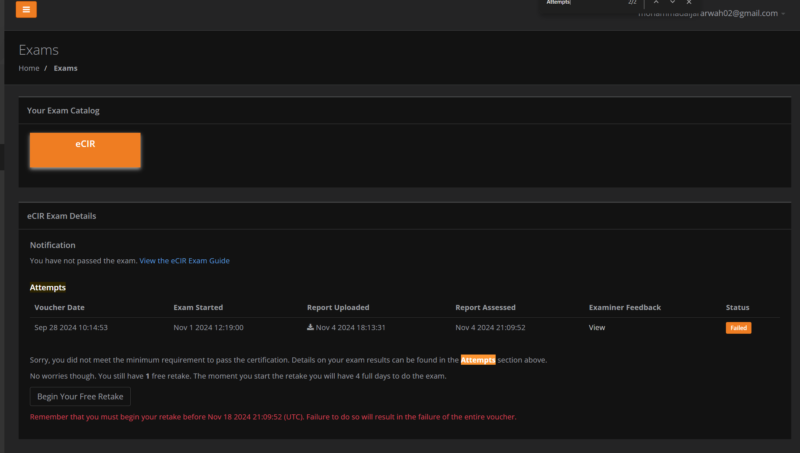This screenshot has width=800, height=453.
Task: View the examiner feedback
Action: click(597, 327)
